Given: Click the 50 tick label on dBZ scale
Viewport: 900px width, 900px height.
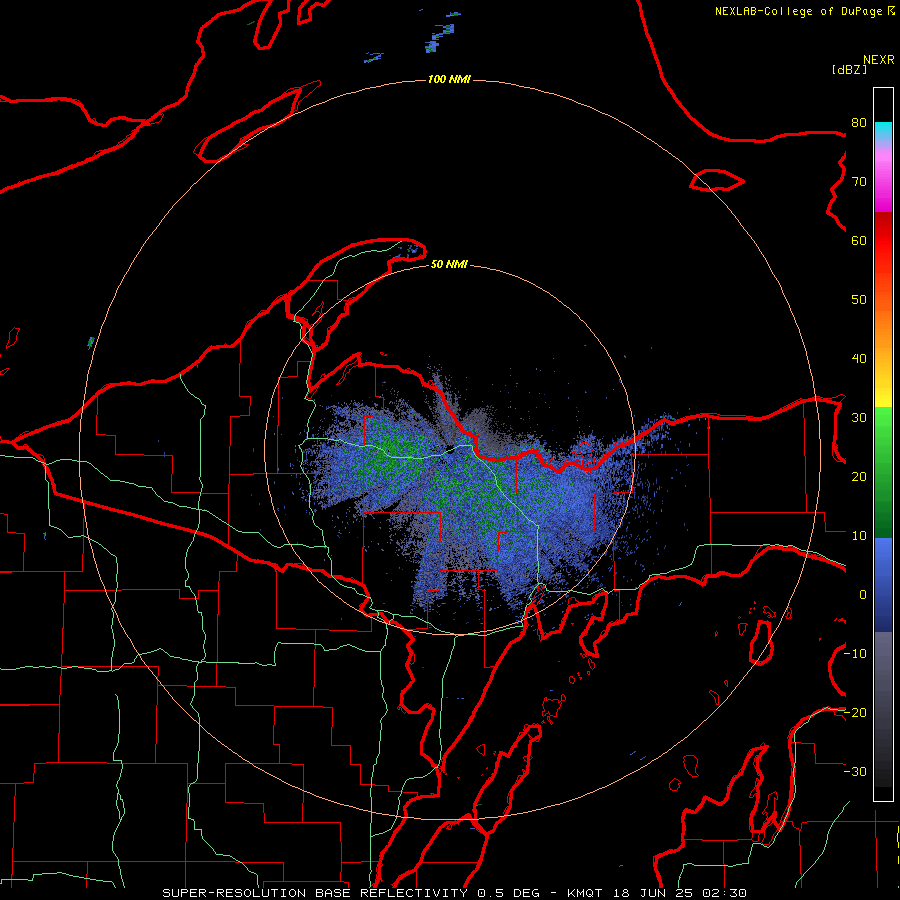Looking at the screenshot, I should coord(859,300).
